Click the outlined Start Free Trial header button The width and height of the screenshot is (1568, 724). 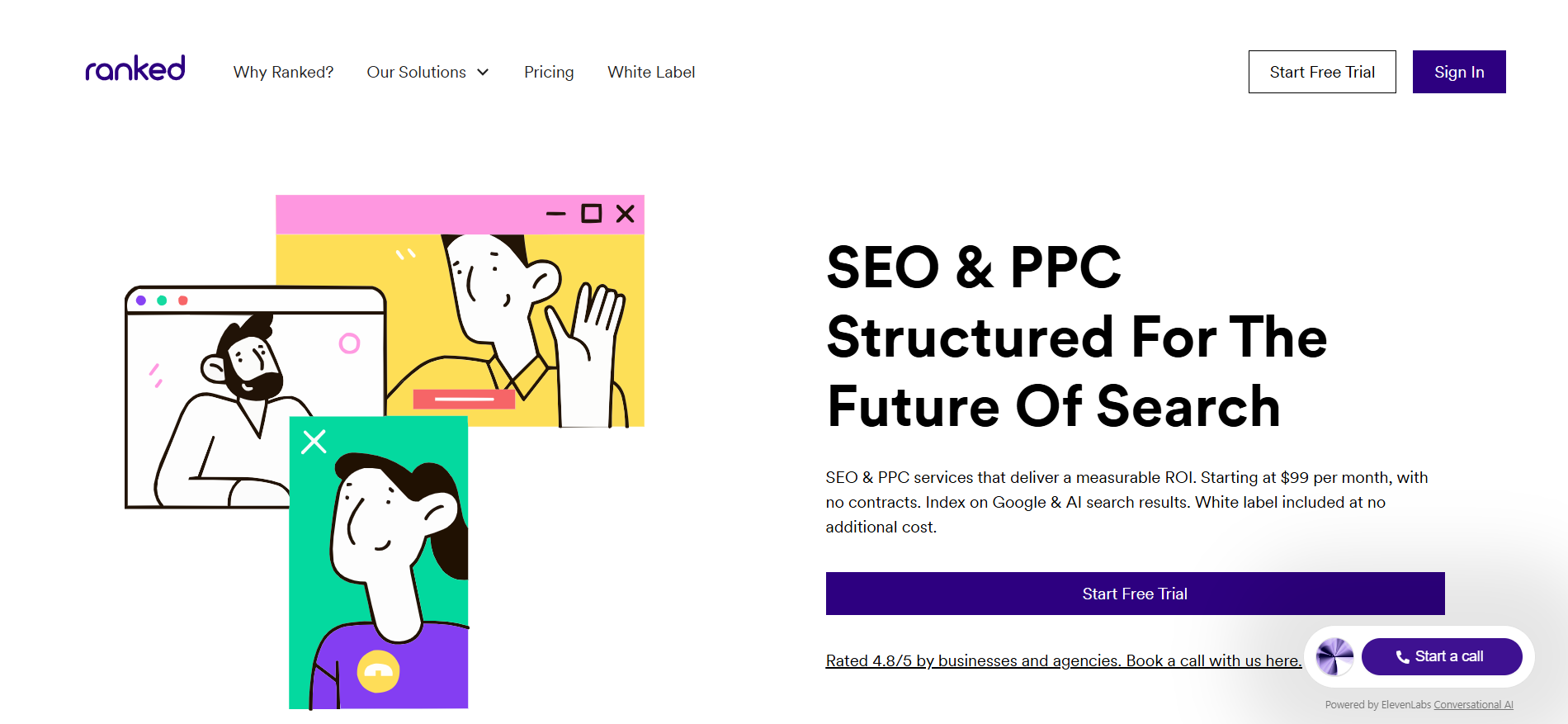point(1321,72)
